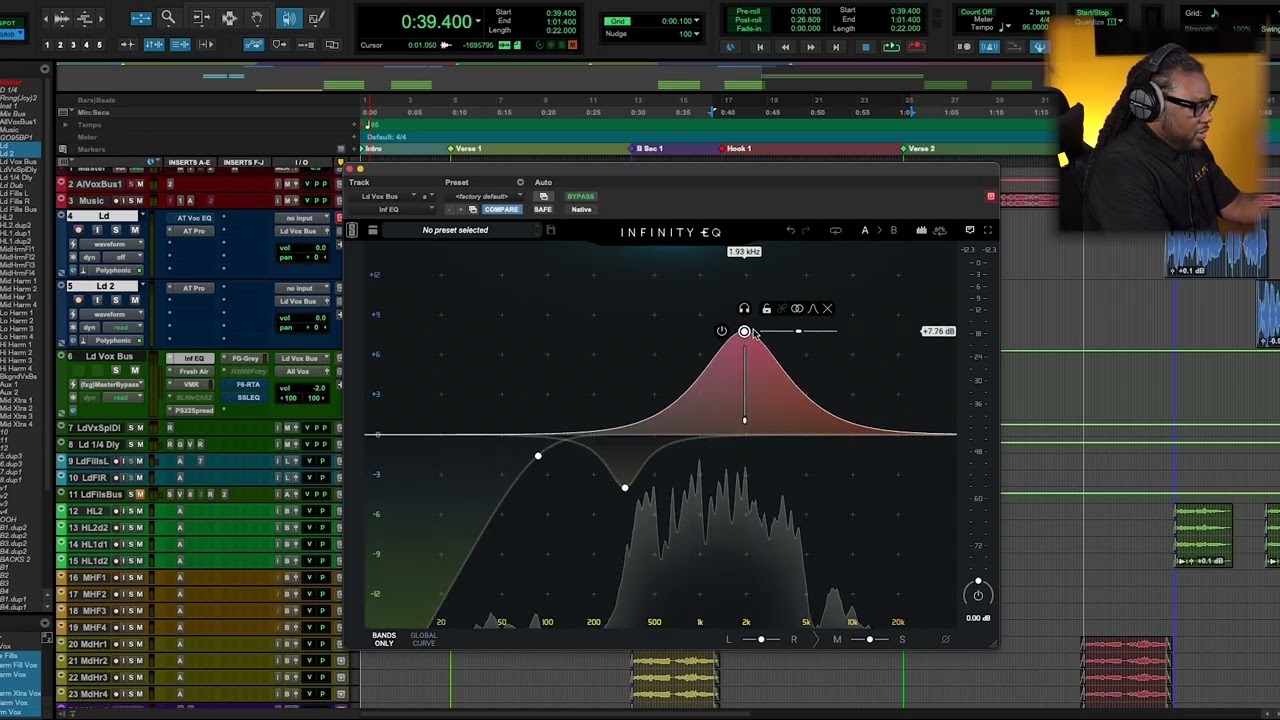Select Infinity EQ state A
The image size is (1280, 720).
click(865, 231)
